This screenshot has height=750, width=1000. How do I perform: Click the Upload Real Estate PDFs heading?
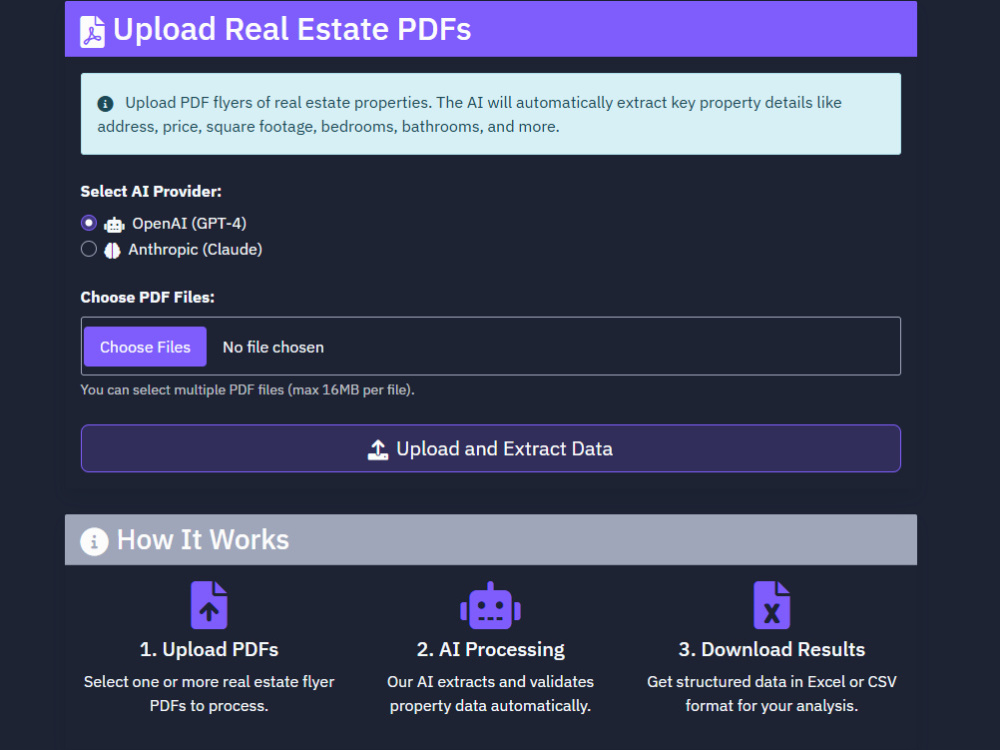292,29
